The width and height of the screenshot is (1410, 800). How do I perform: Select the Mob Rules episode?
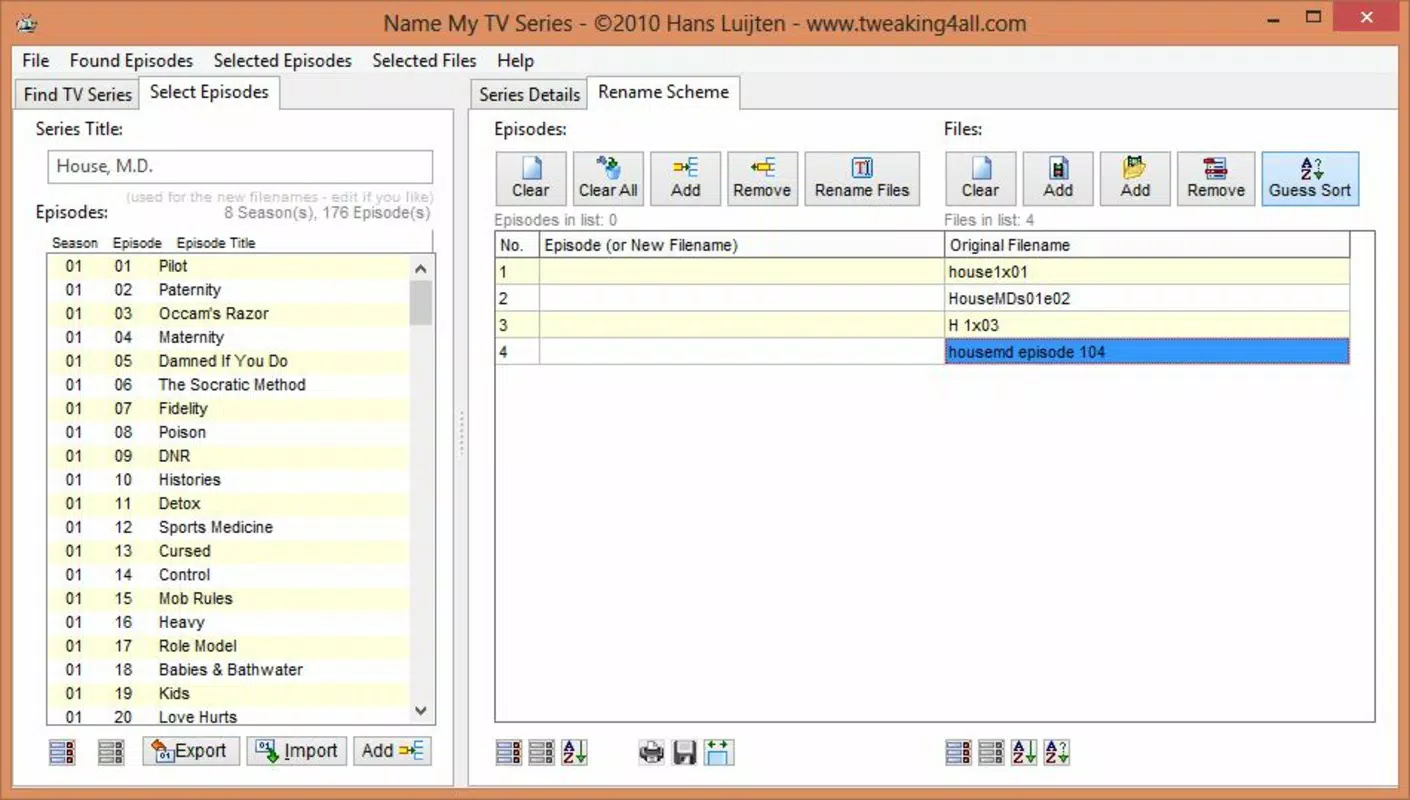tap(229, 599)
